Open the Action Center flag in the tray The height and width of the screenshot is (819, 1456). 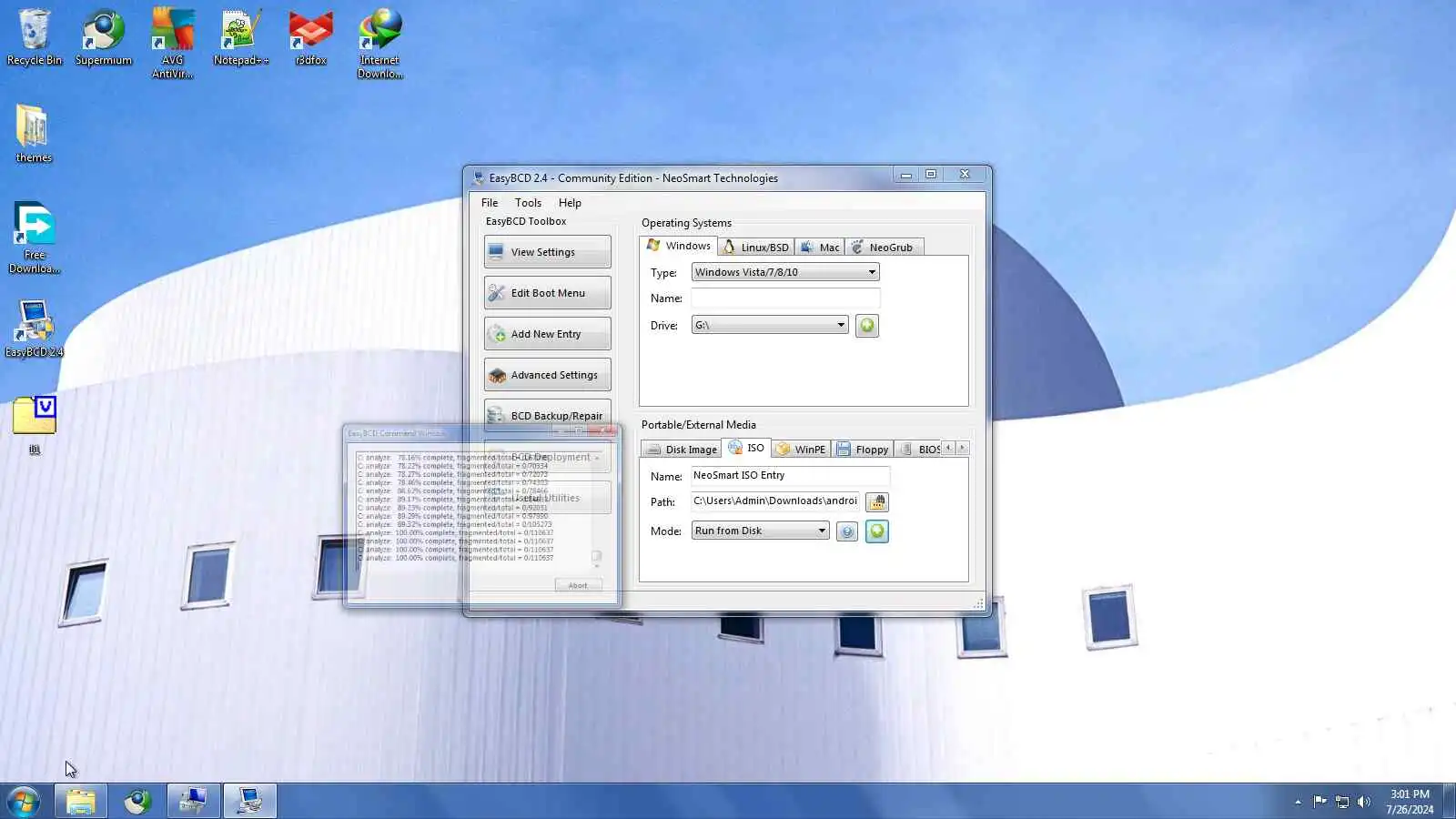tap(1319, 802)
